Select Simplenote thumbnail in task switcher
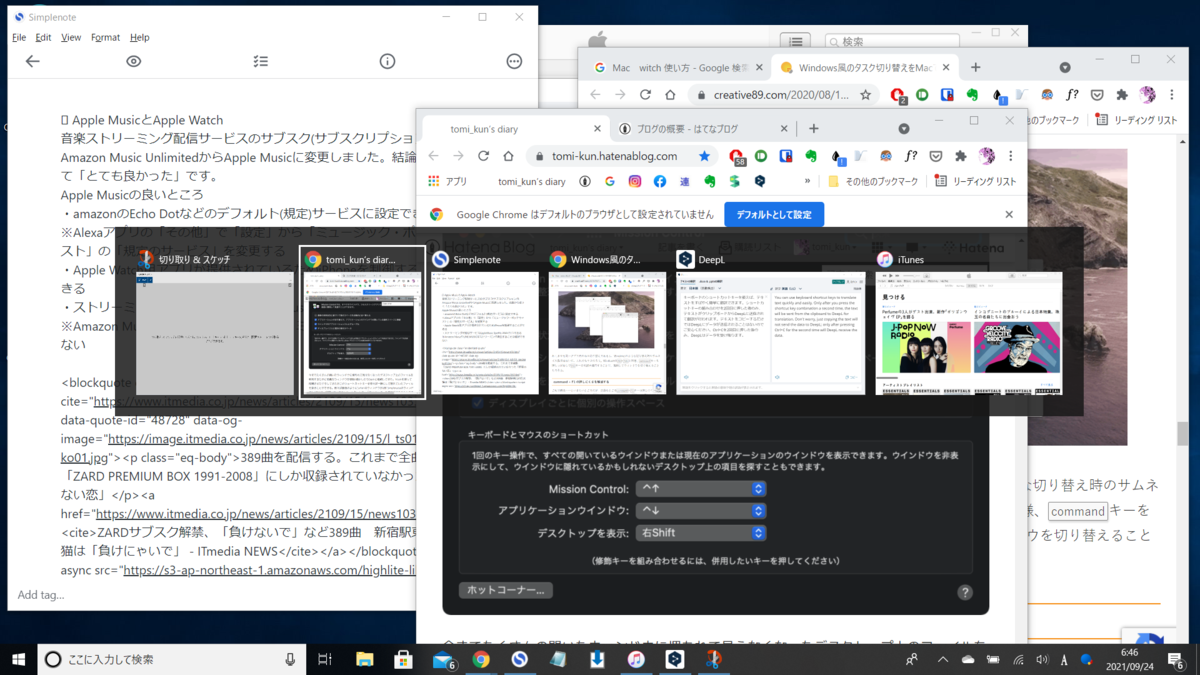This screenshot has height=675, width=1200. click(x=486, y=321)
